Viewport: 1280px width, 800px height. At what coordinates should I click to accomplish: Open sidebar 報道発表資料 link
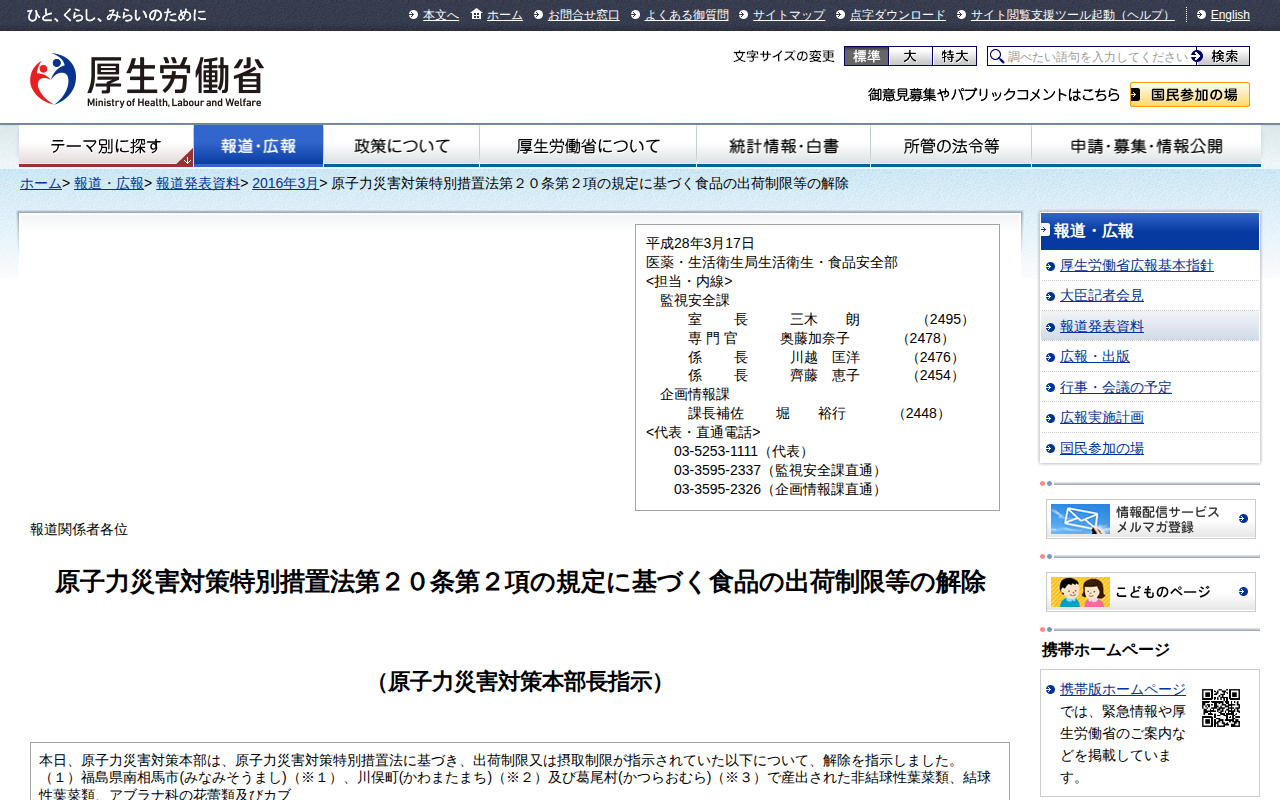coord(1102,326)
